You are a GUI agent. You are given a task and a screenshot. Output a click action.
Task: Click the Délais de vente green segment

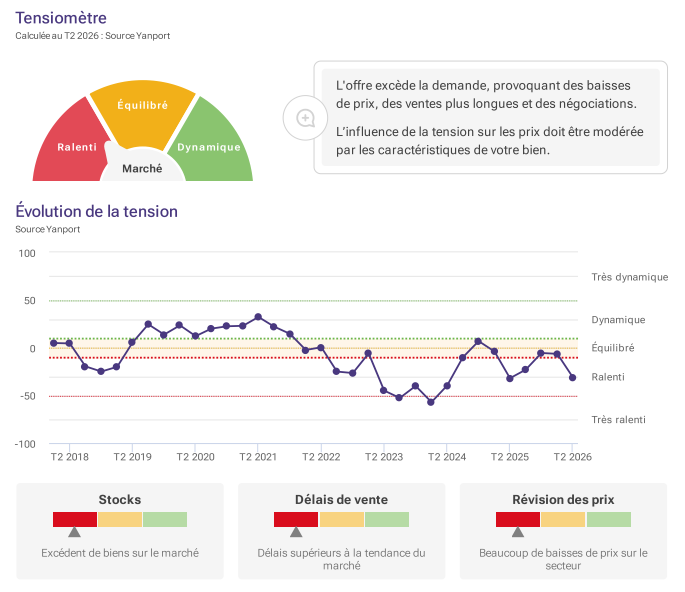click(x=387, y=519)
